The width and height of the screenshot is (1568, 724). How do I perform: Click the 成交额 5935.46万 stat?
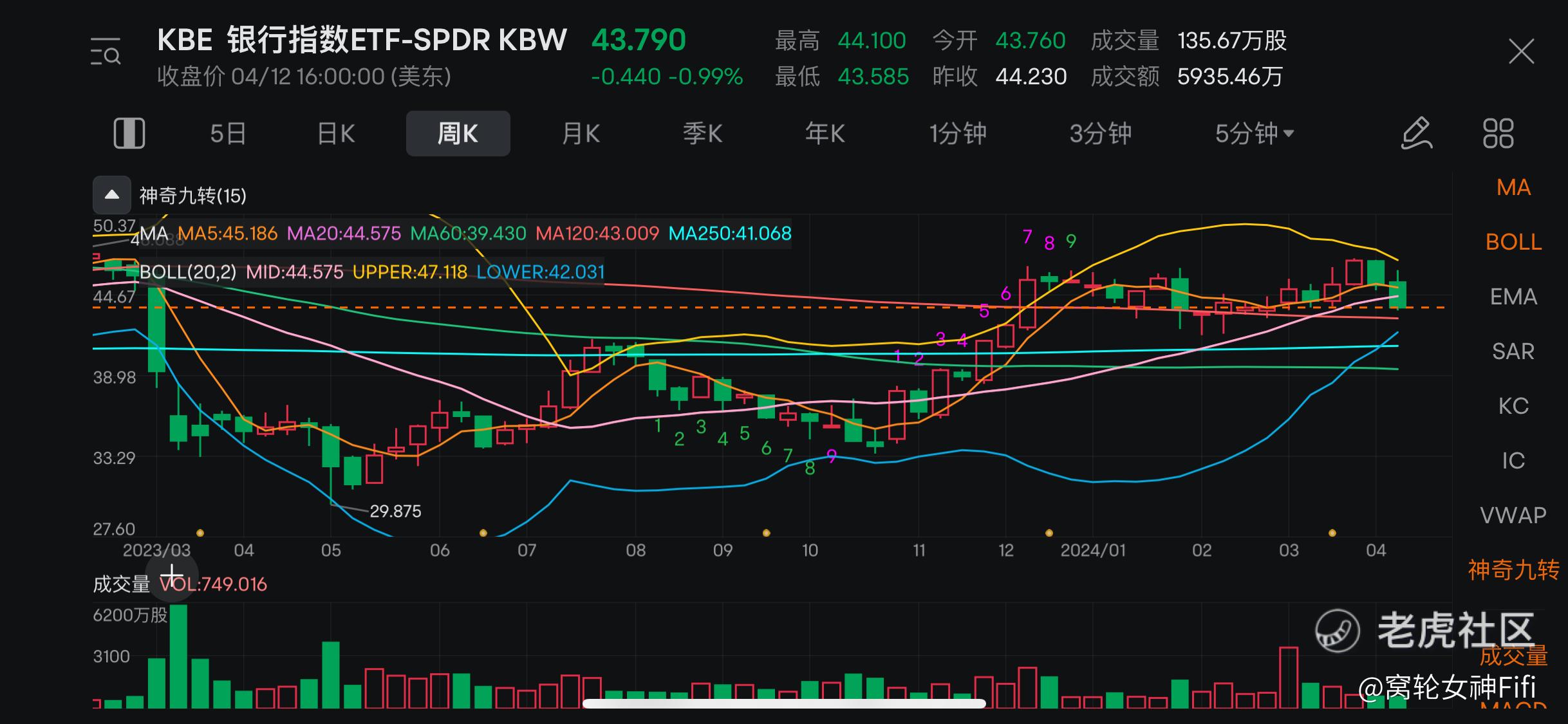[x=1186, y=77]
